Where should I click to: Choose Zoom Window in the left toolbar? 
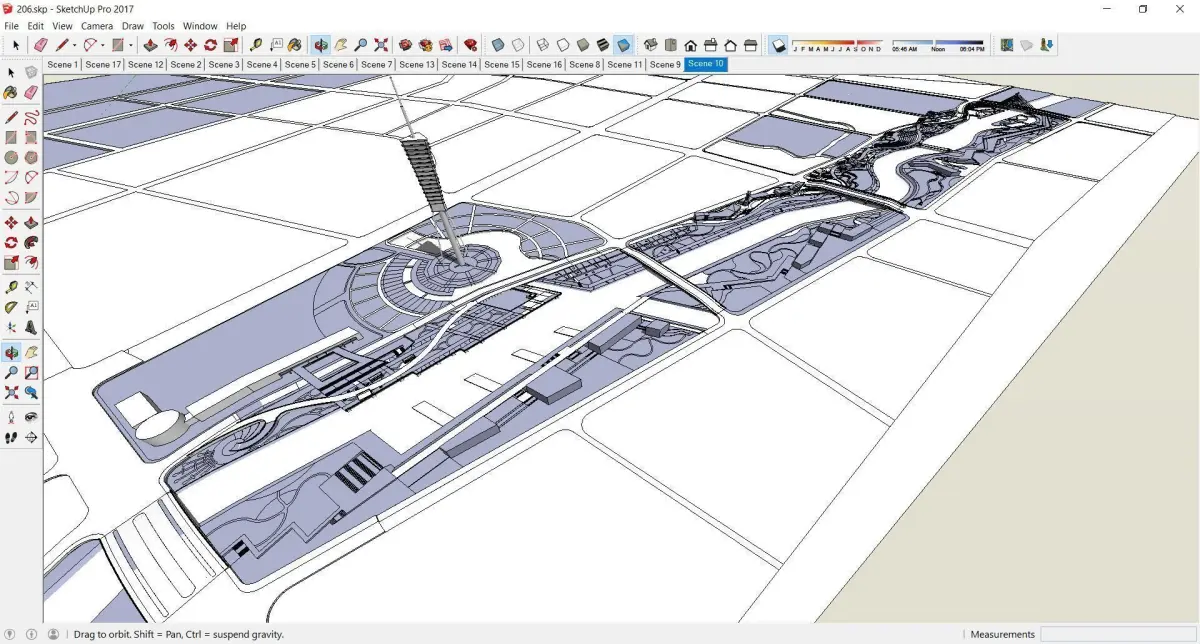(x=31, y=373)
